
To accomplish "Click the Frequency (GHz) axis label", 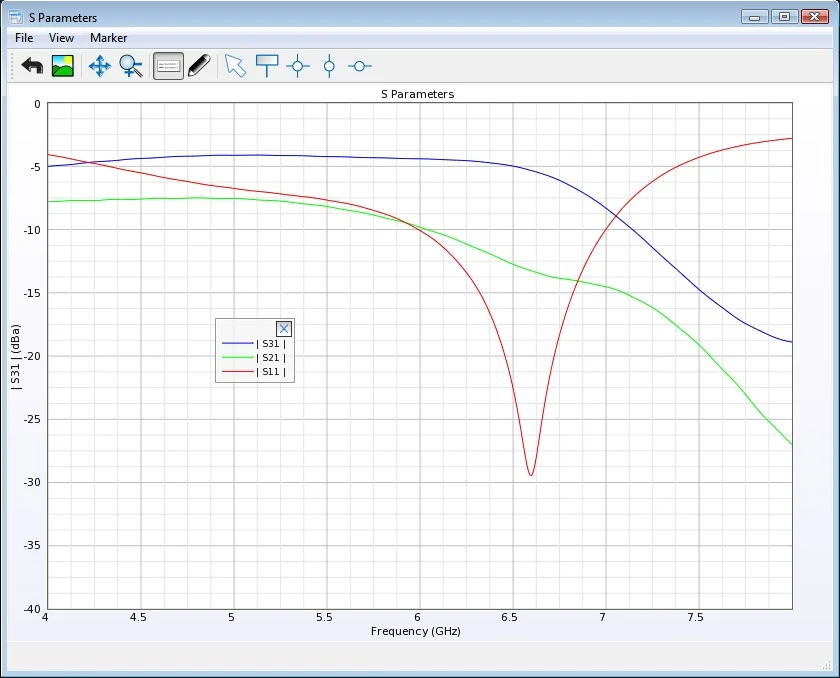I will point(416,631).
